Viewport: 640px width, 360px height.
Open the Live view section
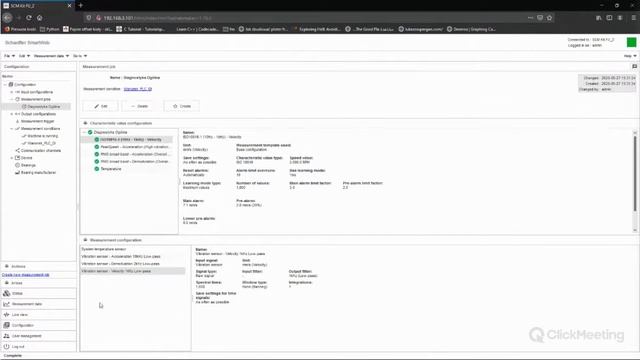pyautogui.click(x=38, y=314)
